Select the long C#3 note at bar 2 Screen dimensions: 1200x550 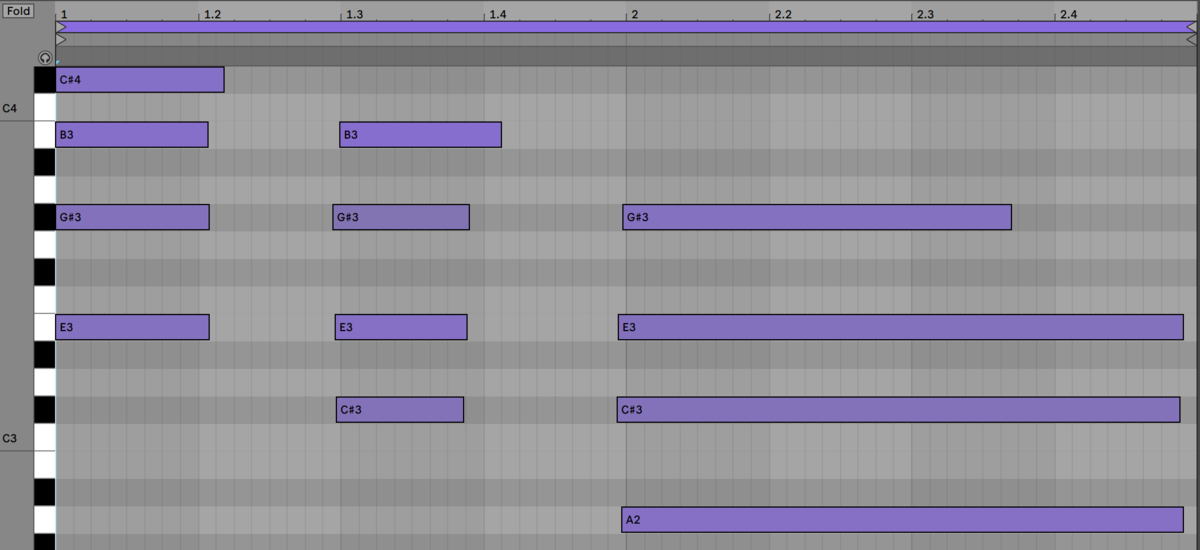[899, 410]
